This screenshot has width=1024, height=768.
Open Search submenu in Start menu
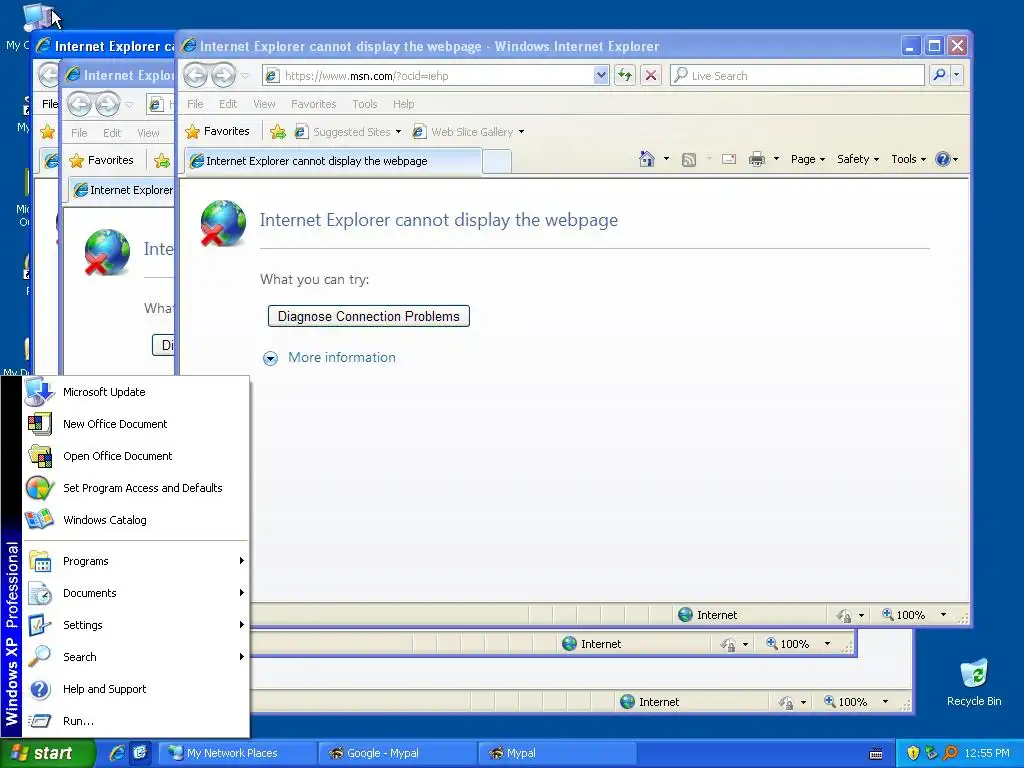[x=136, y=657]
